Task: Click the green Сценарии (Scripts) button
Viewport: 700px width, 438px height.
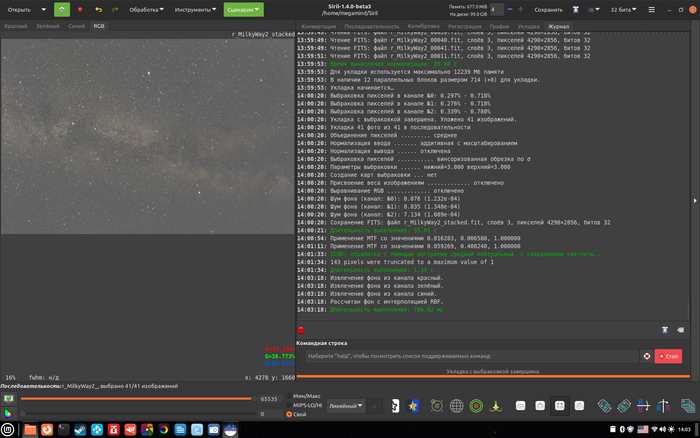Action: tap(243, 9)
